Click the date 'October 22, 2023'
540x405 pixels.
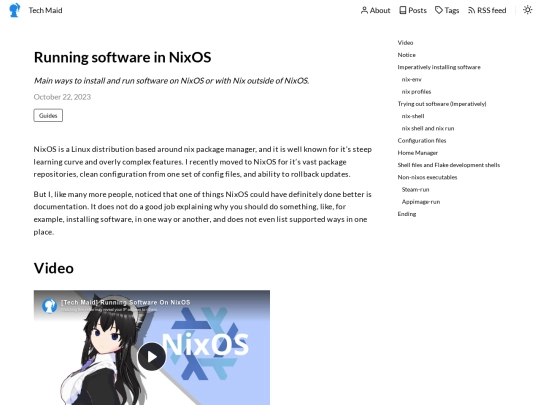62,97
